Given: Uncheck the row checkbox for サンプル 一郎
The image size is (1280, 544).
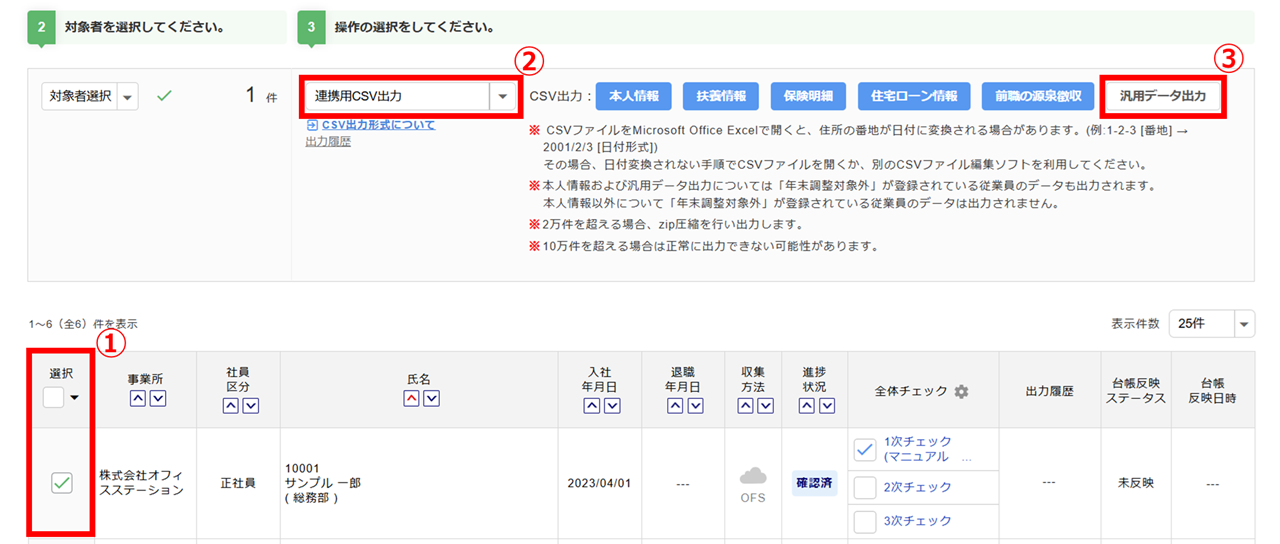Looking at the screenshot, I should [x=61, y=483].
